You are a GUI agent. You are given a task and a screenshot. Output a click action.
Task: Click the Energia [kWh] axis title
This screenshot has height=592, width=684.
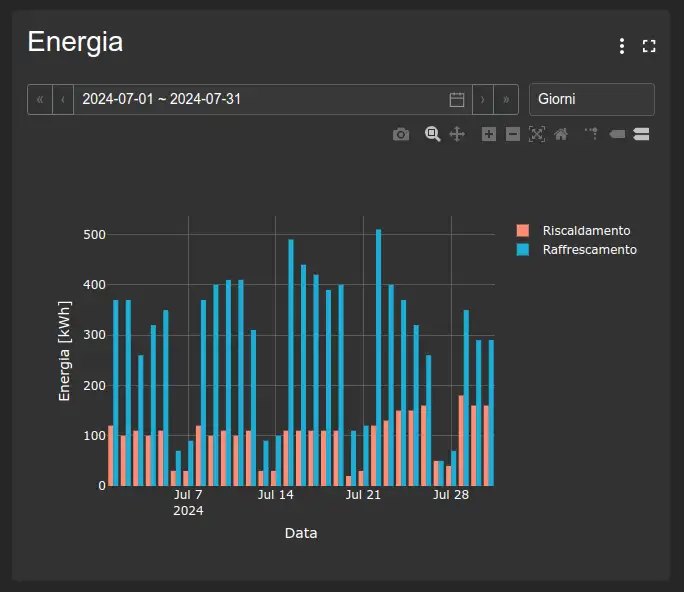64,351
